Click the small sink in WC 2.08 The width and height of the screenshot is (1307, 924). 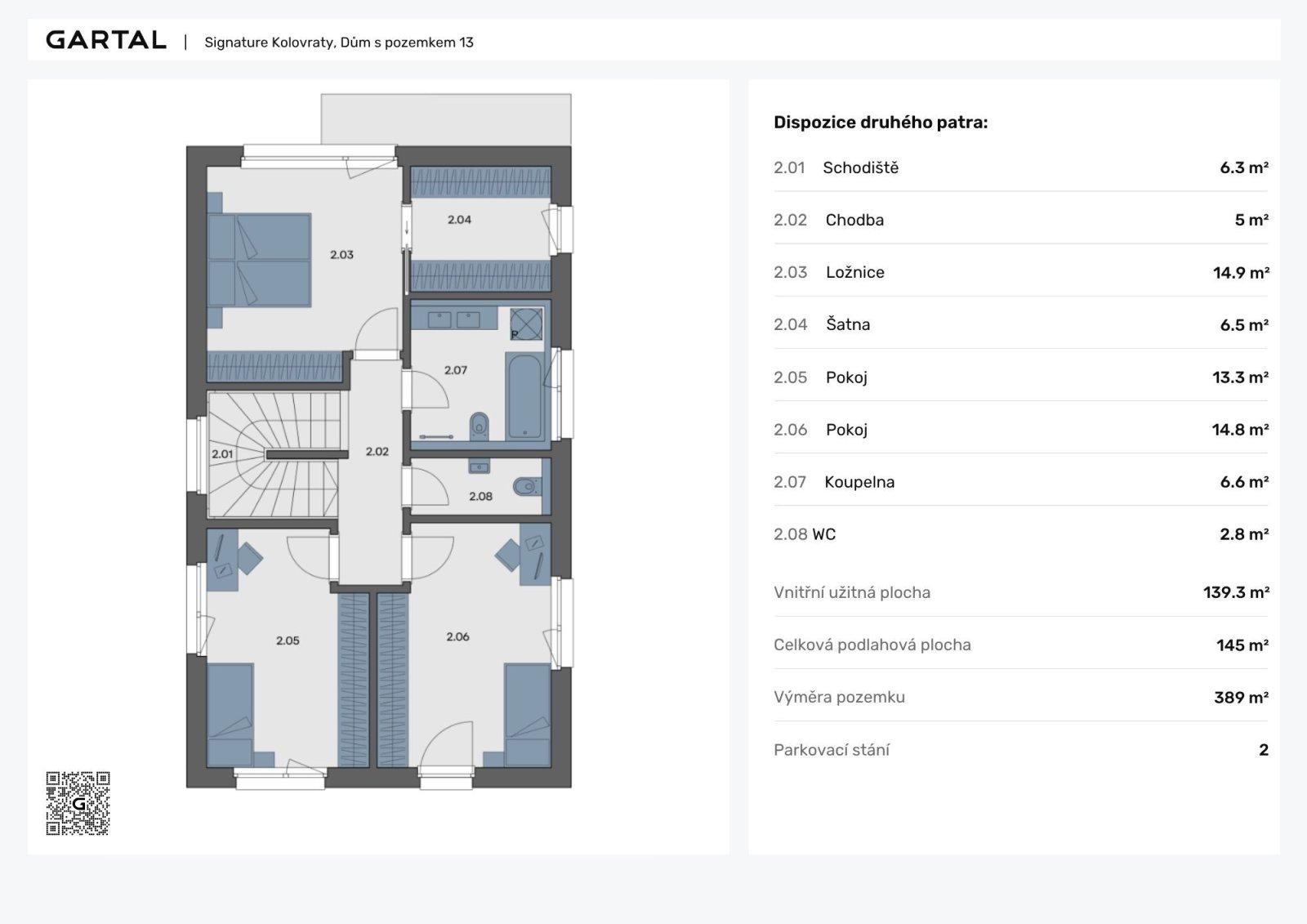click(x=480, y=467)
